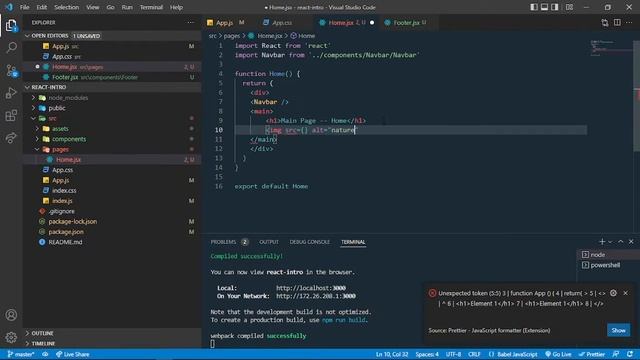This screenshot has width=640, height=360.
Task: Create a new terminal with plus icon
Action: pos(602,242)
